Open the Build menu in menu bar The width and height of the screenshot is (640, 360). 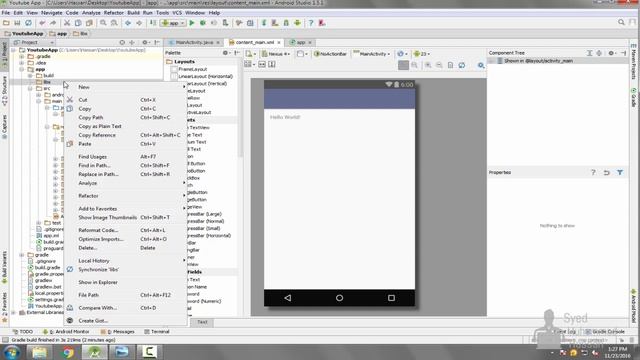click(x=133, y=13)
